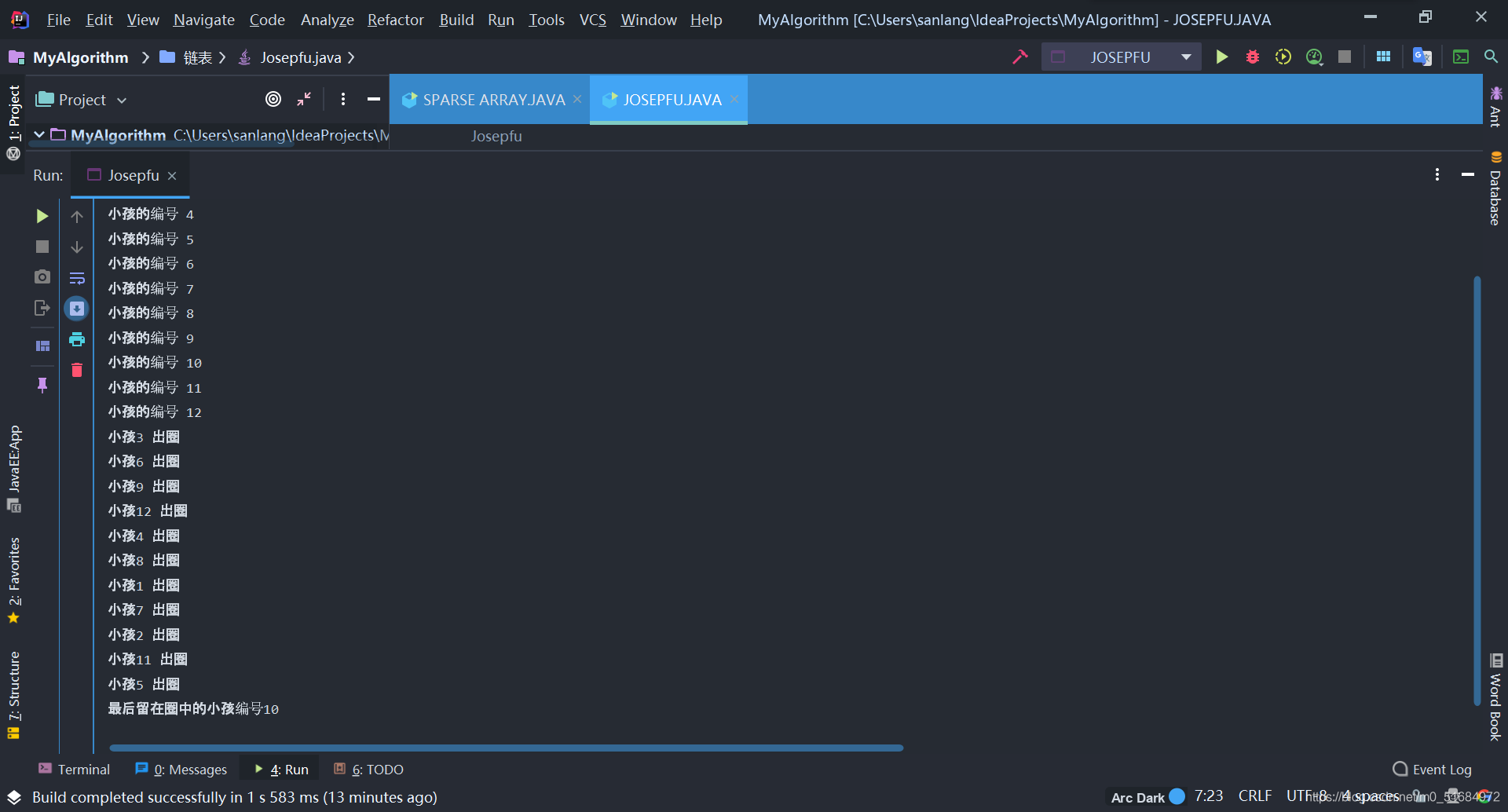This screenshot has width=1508, height=812.
Task: Open the Refactor menu
Action: (395, 20)
